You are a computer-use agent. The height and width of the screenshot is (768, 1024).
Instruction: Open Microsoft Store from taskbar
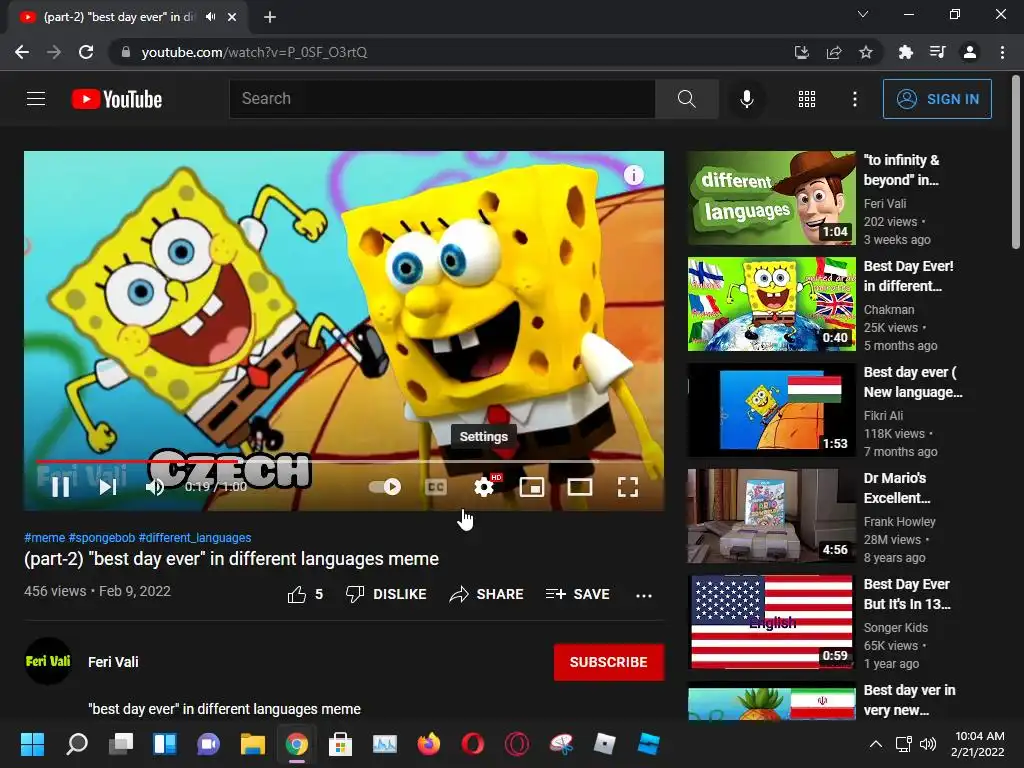[x=340, y=744]
